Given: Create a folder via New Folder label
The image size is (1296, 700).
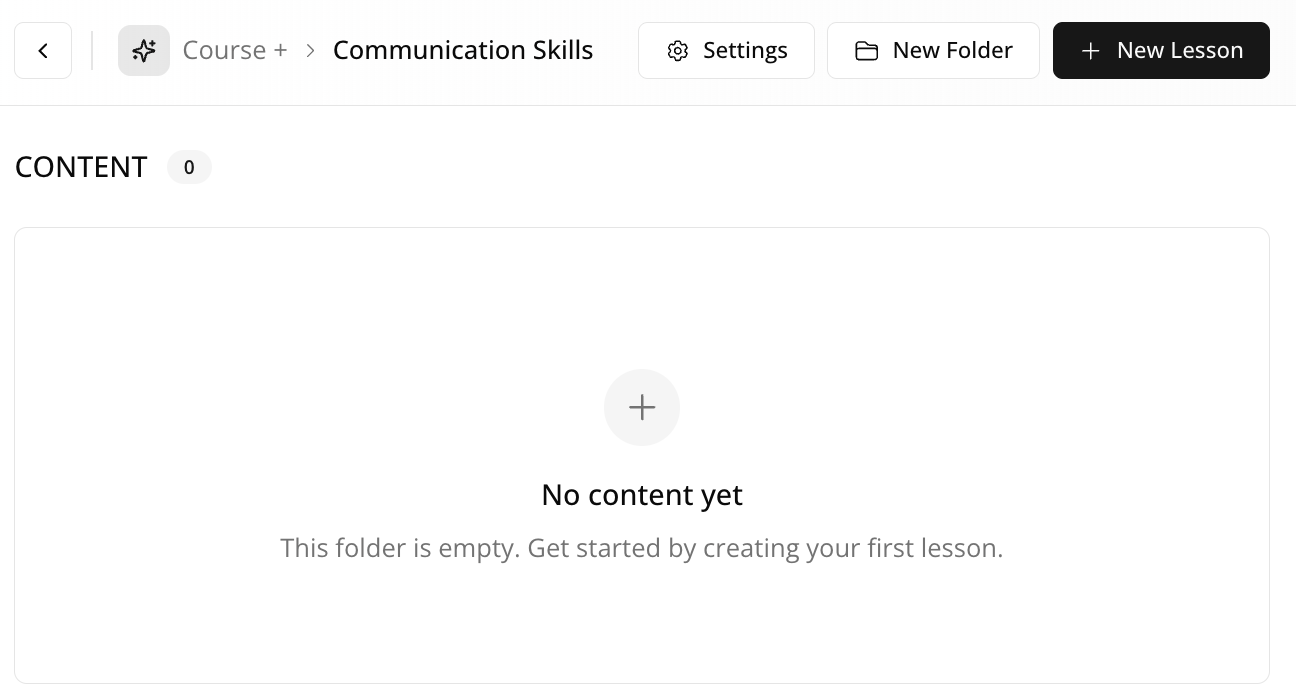Looking at the screenshot, I should tap(952, 50).
